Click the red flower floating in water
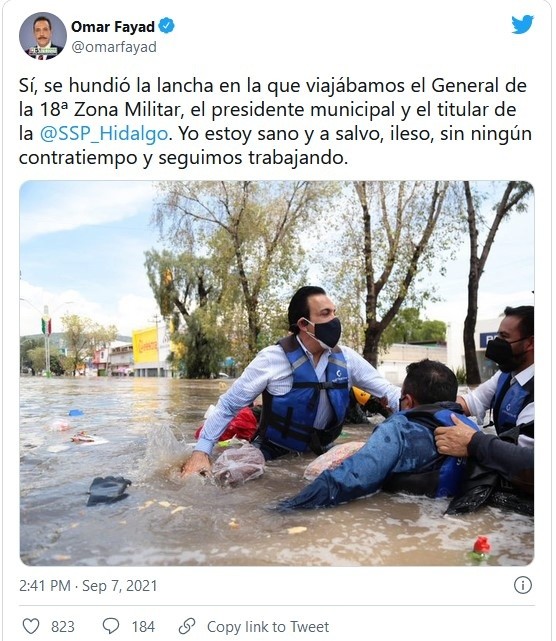The image size is (556, 641). pyautogui.click(x=481, y=548)
